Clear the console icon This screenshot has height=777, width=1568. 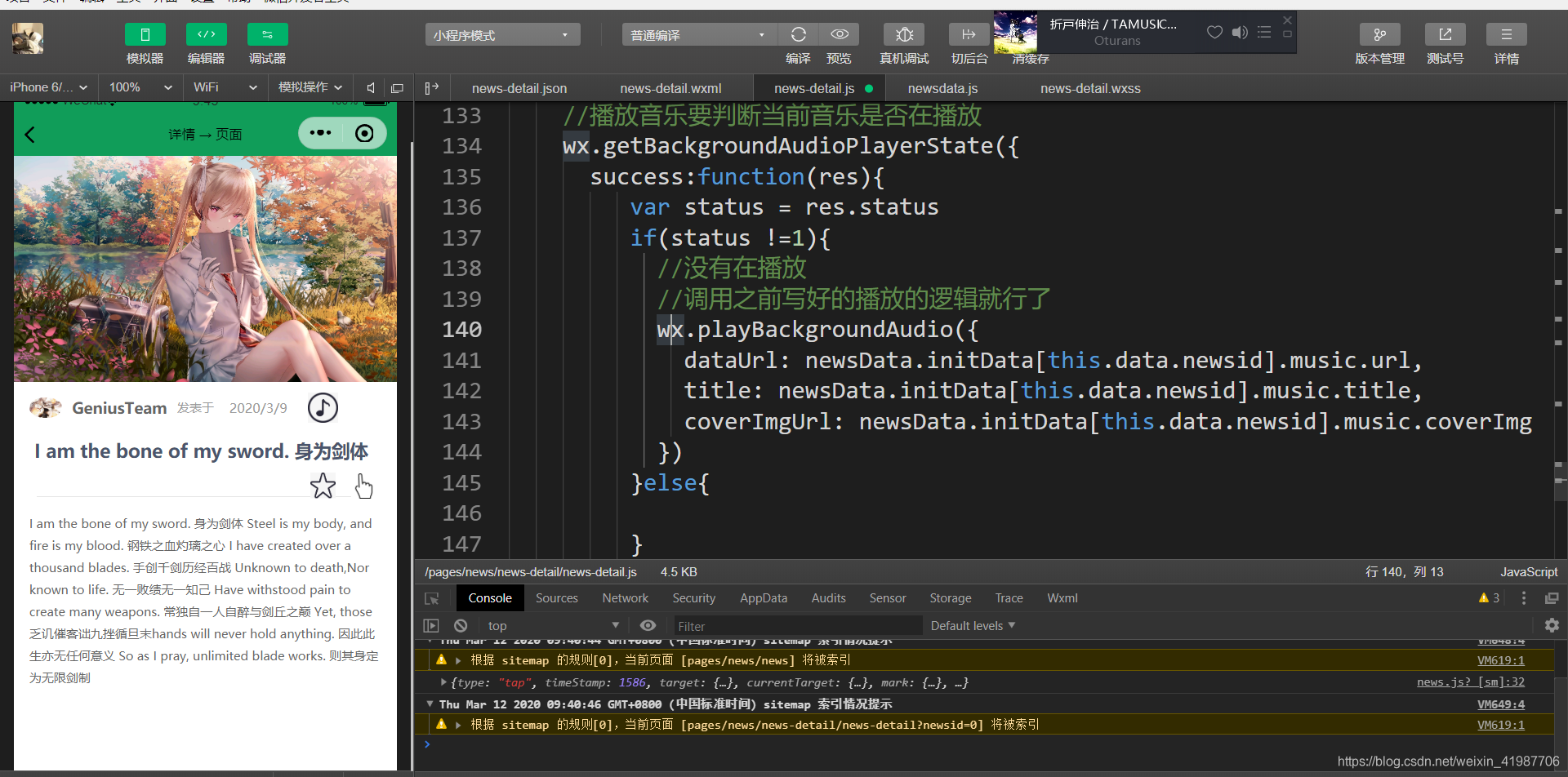pos(461,625)
